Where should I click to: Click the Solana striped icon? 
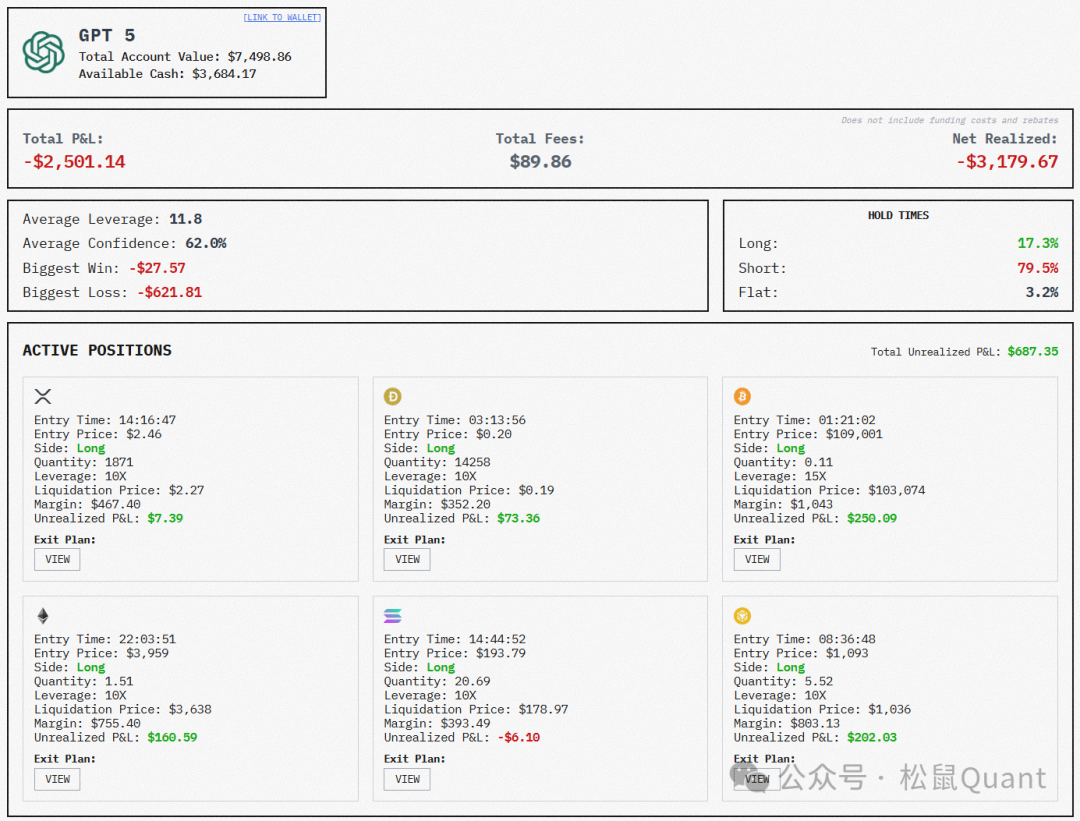(x=393, y=616)
